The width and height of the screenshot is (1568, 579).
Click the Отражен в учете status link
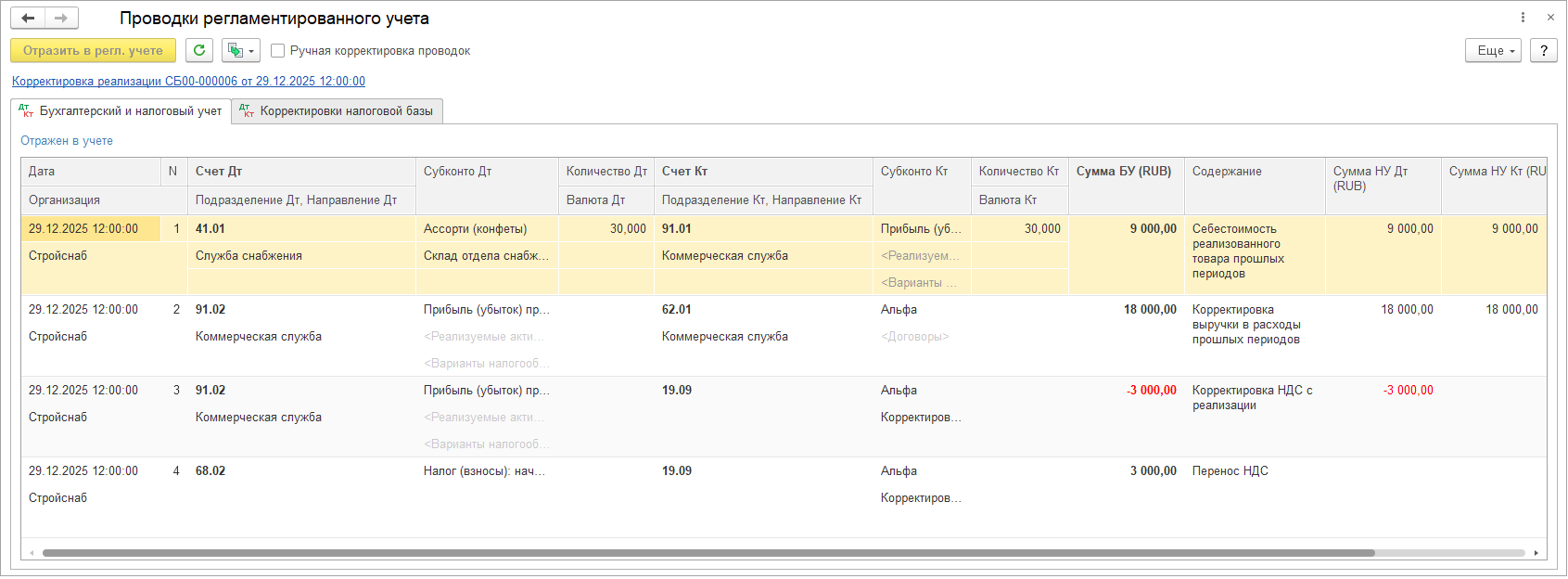pos(67,141)
